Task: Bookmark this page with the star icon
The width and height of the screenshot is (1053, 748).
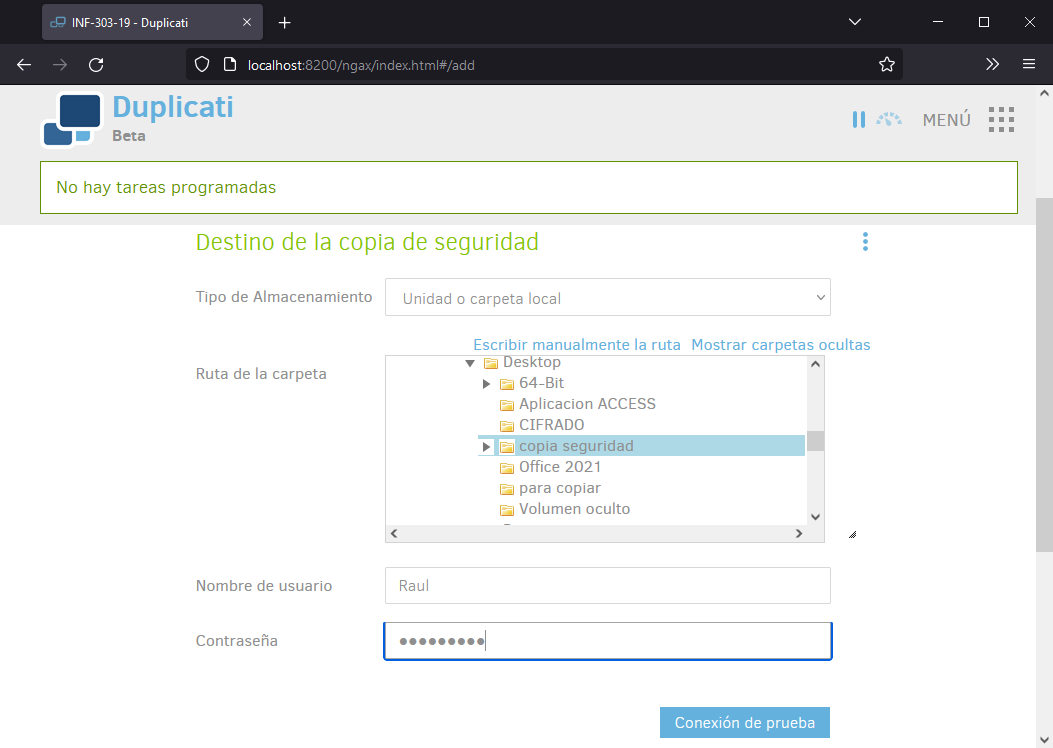Action: coord(886,65)
